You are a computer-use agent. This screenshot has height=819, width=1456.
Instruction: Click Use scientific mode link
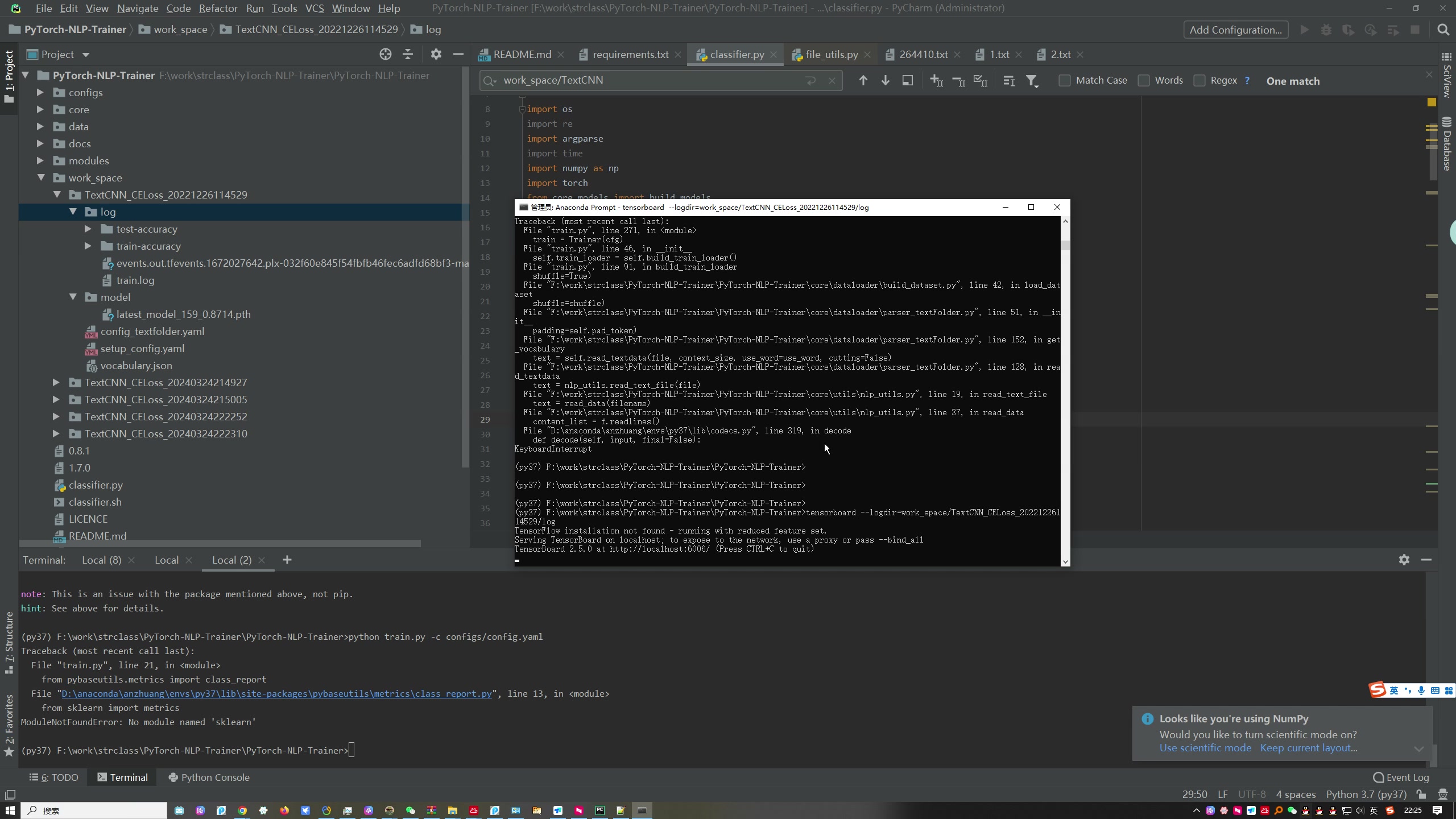click(x=1205, y=748)
